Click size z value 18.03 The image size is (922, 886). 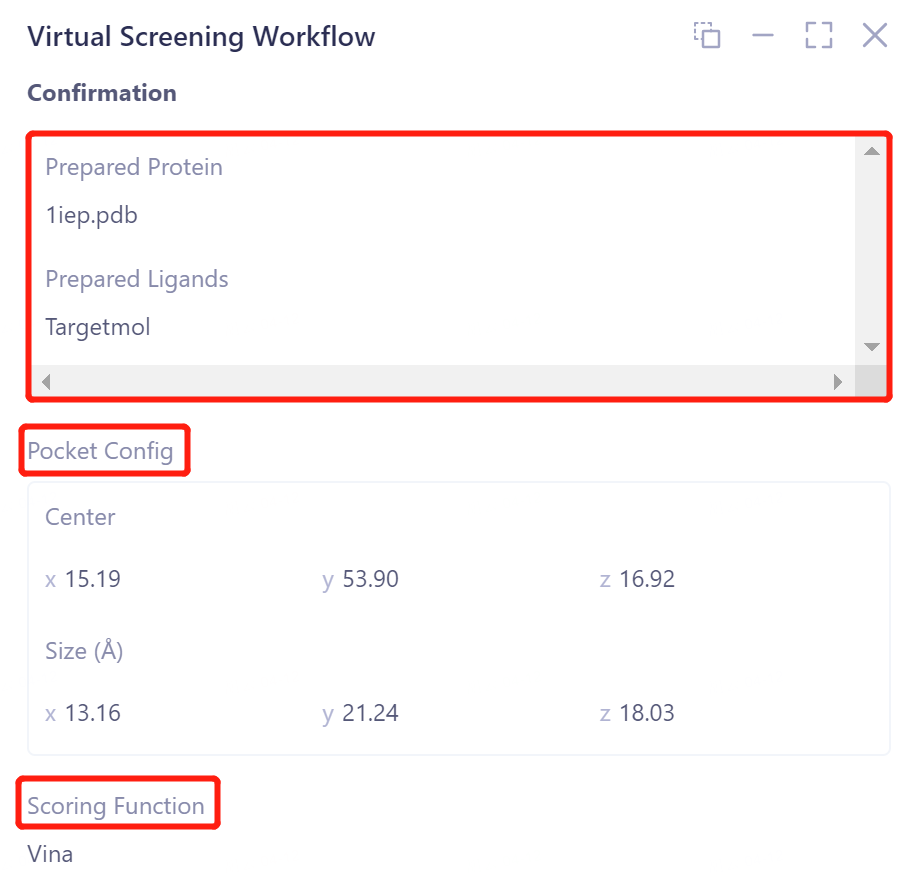coord(647,713)
